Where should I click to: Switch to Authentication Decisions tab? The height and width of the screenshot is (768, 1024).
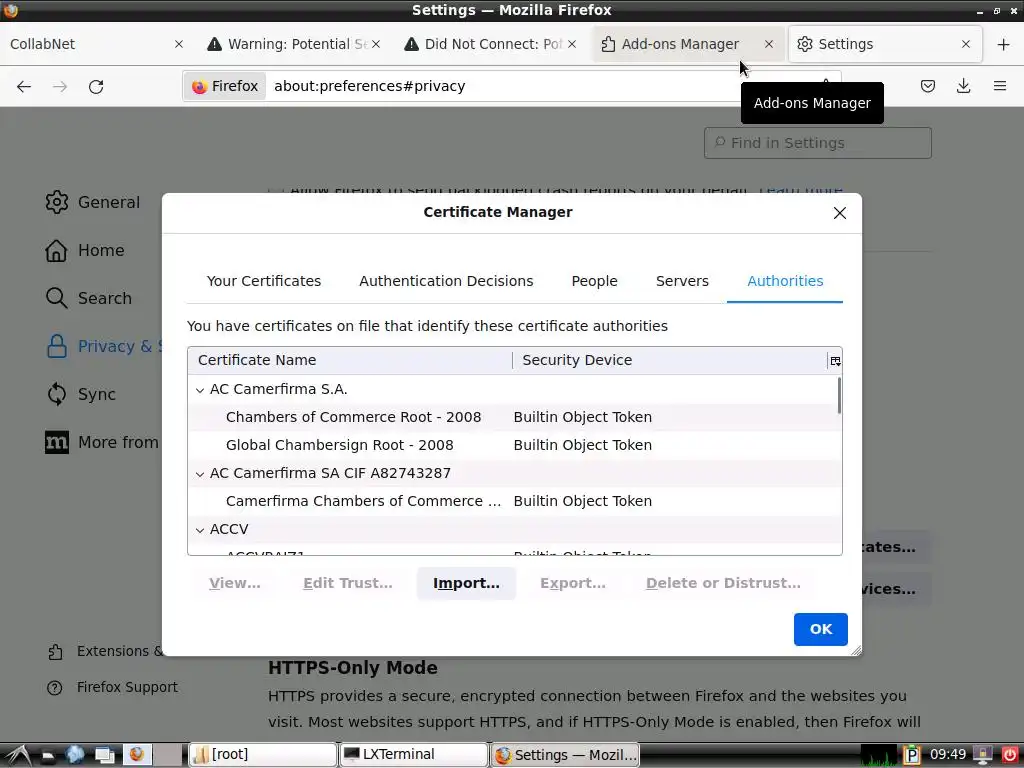coord(446,281)
